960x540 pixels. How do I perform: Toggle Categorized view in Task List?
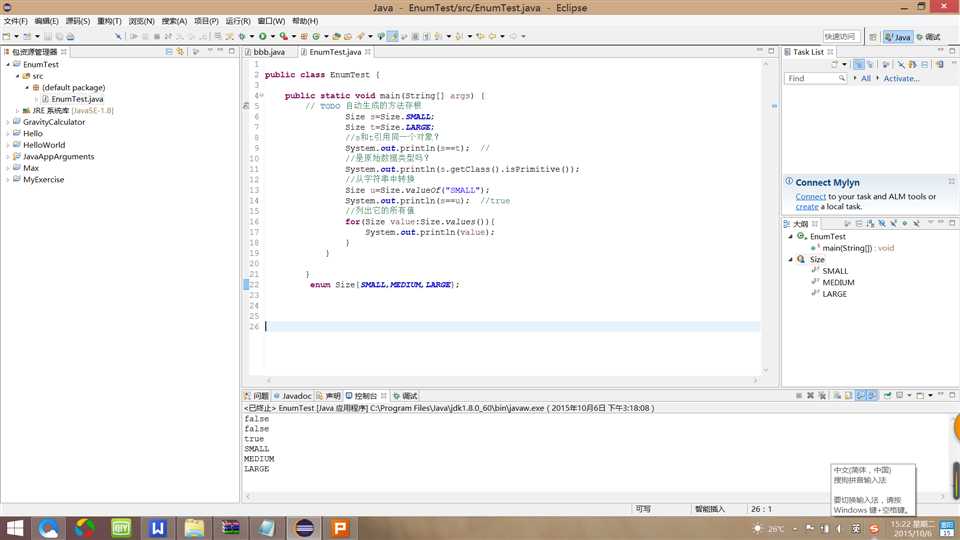pyautogui.click(x=859, y=64)
